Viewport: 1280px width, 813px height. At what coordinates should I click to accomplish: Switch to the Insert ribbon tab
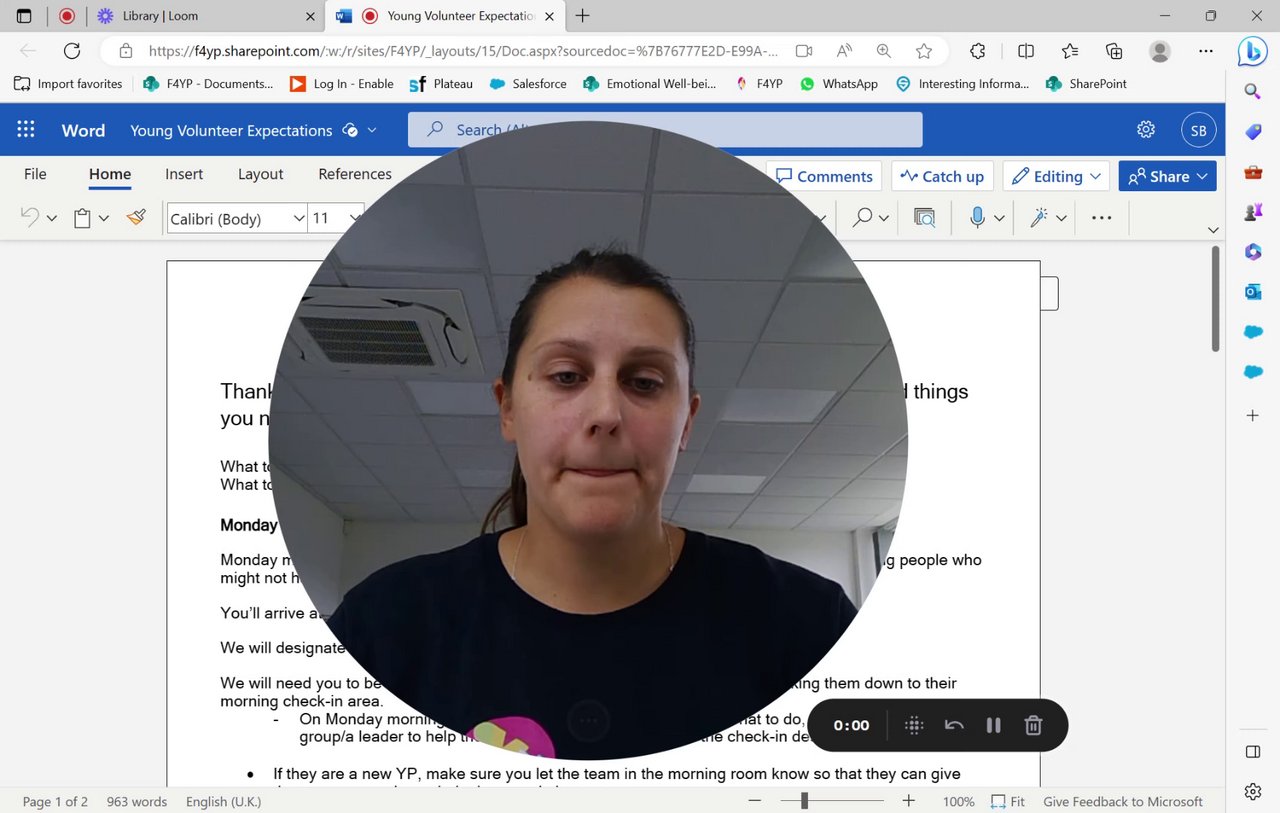pos(184,174)
